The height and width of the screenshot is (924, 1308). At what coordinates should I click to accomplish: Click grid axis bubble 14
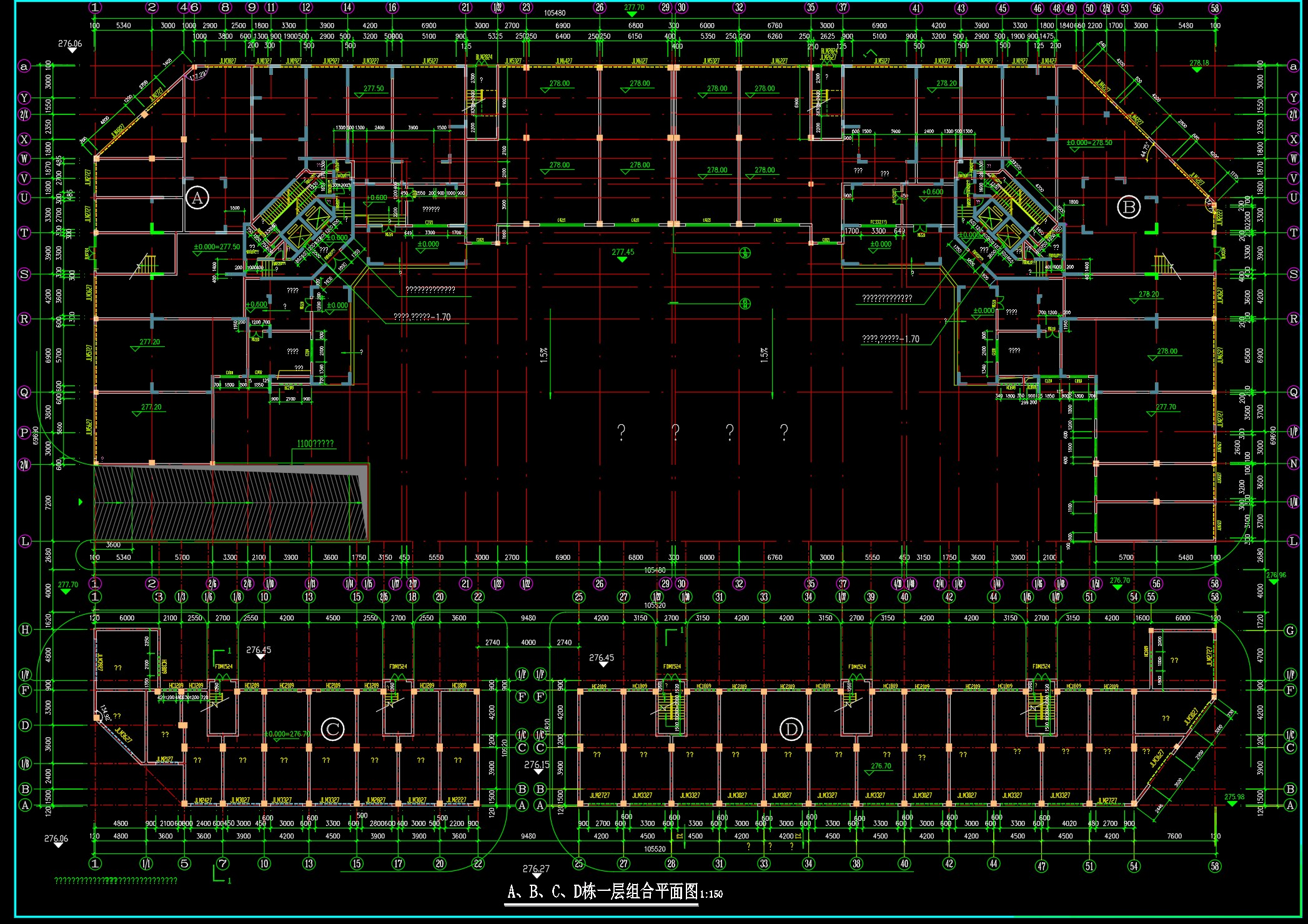point(347,7)
